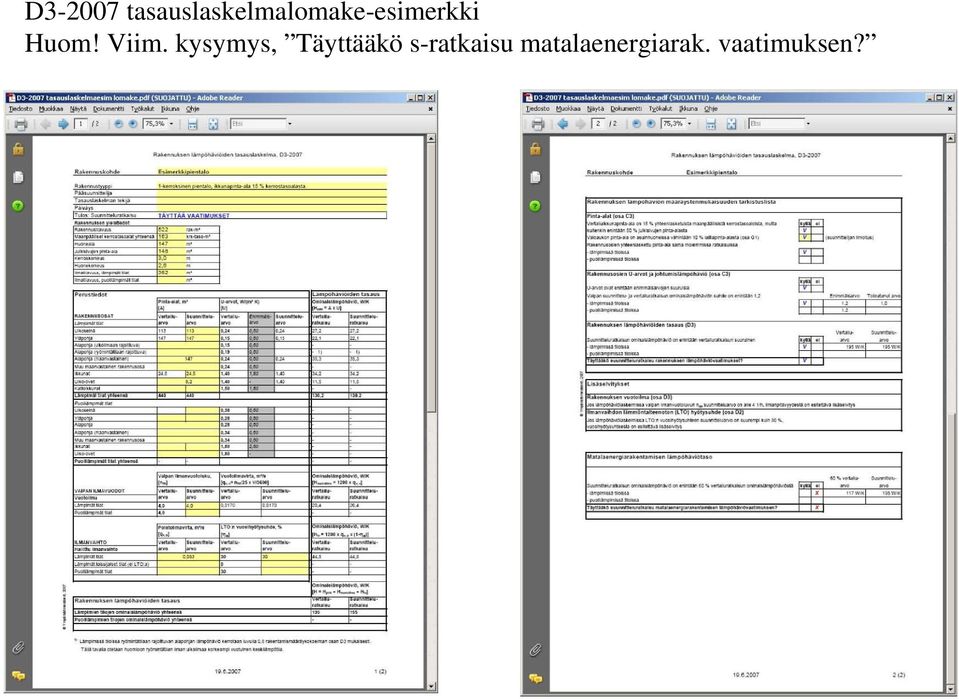This screenshot has height=699, width=959.
Task: Enable scrolling page mode in right window
Action: (x=711, y=124)
